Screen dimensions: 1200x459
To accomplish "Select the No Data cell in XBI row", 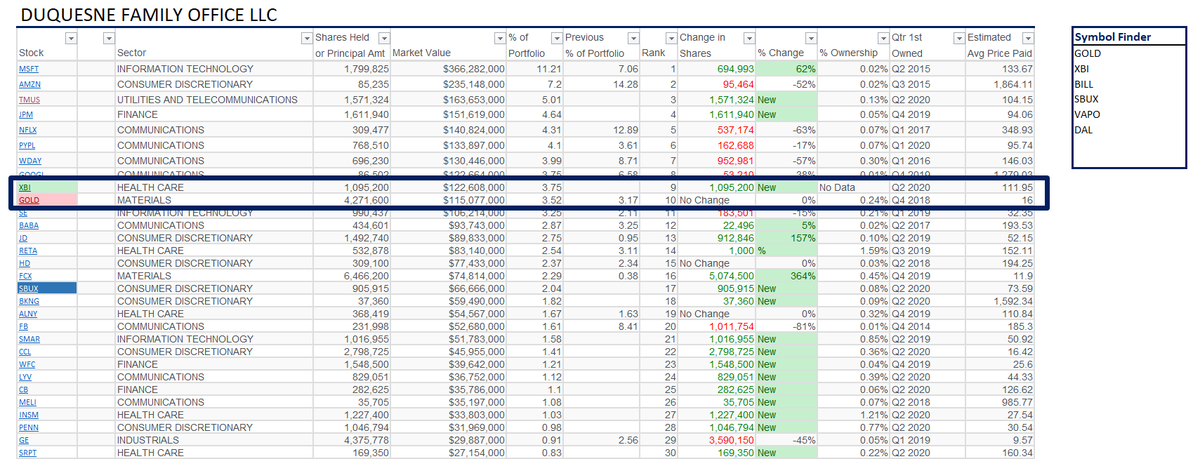I will (853, 187).
